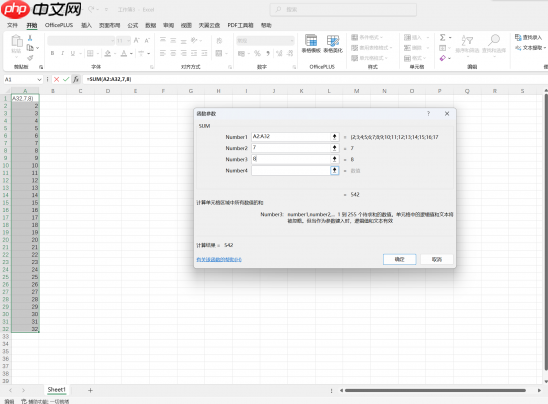Click the Cut scissors icon
The width and height of the screenshot is (548, 404).
point(30,38)
